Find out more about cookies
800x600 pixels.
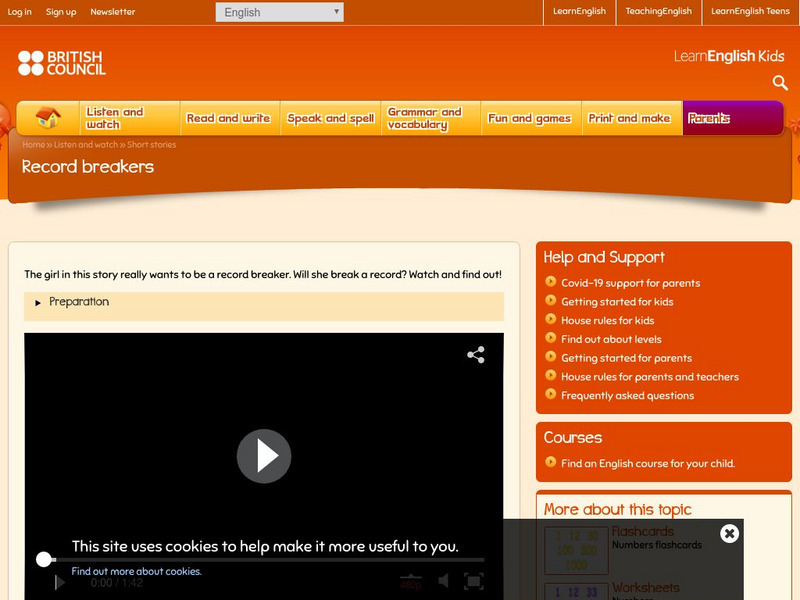click(x=135, y=571)
